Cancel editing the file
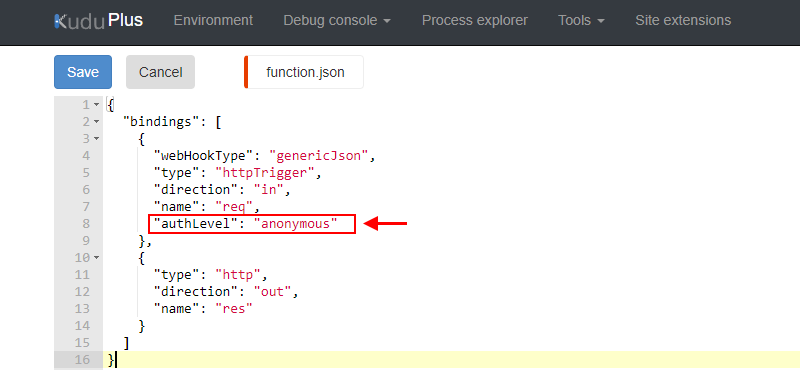The image size is (800, 370). click(160, 72)
